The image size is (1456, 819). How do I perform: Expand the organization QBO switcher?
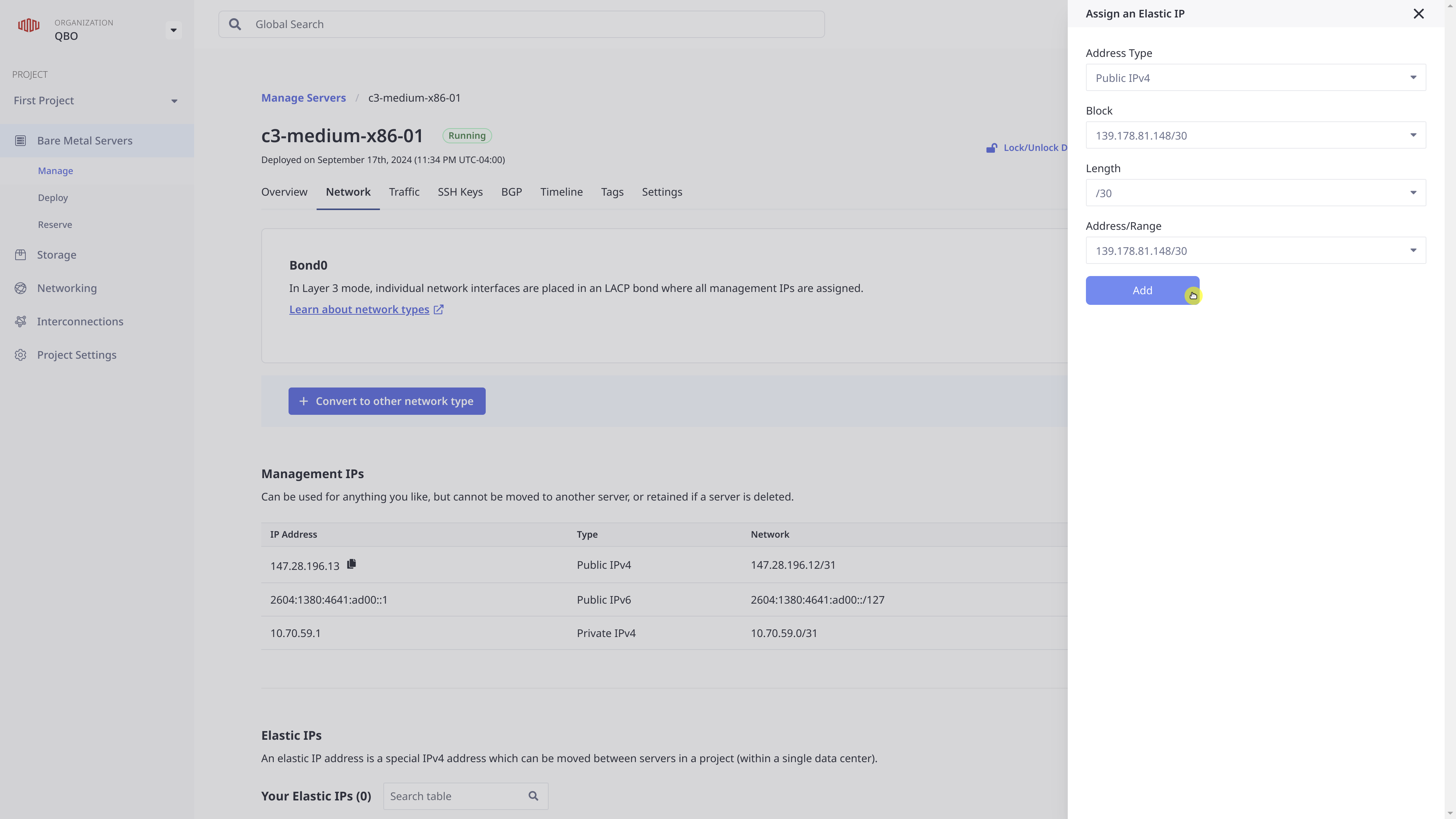[x=174, y=30]
